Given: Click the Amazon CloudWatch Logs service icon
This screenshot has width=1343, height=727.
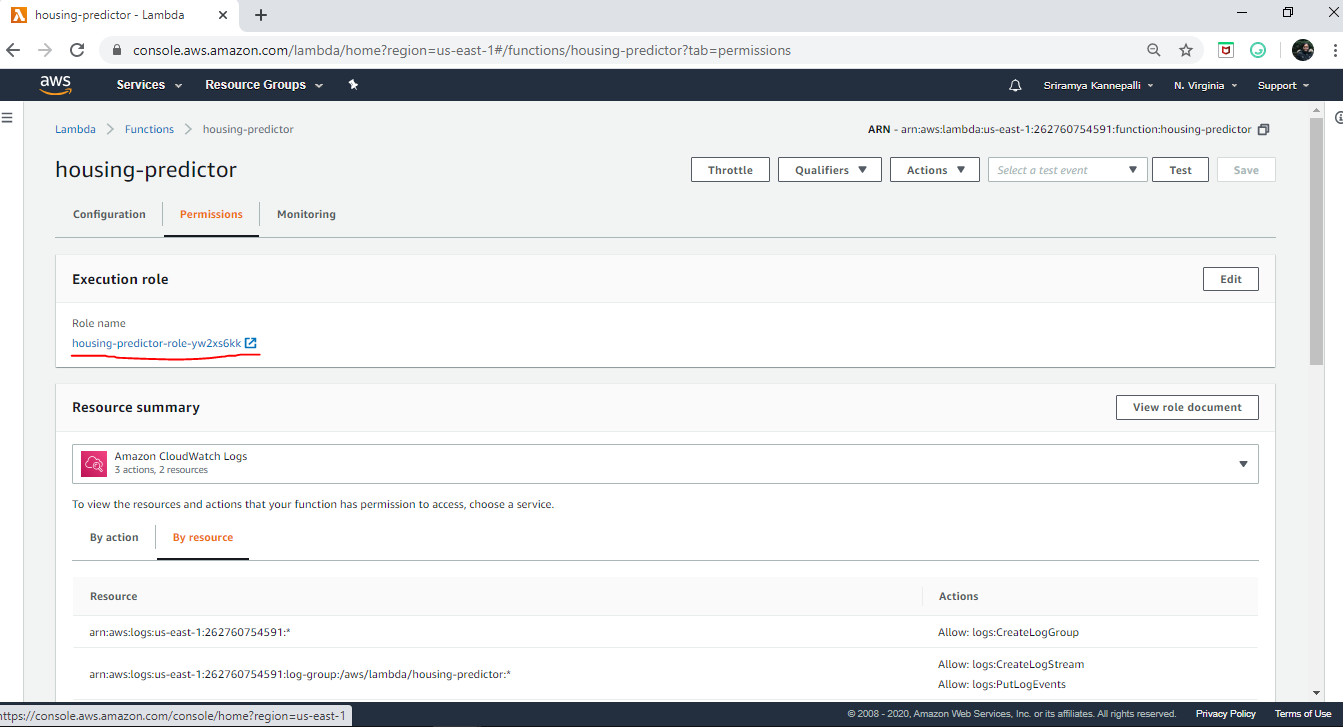Looking at the screenshot, I should tap(94, 463).
